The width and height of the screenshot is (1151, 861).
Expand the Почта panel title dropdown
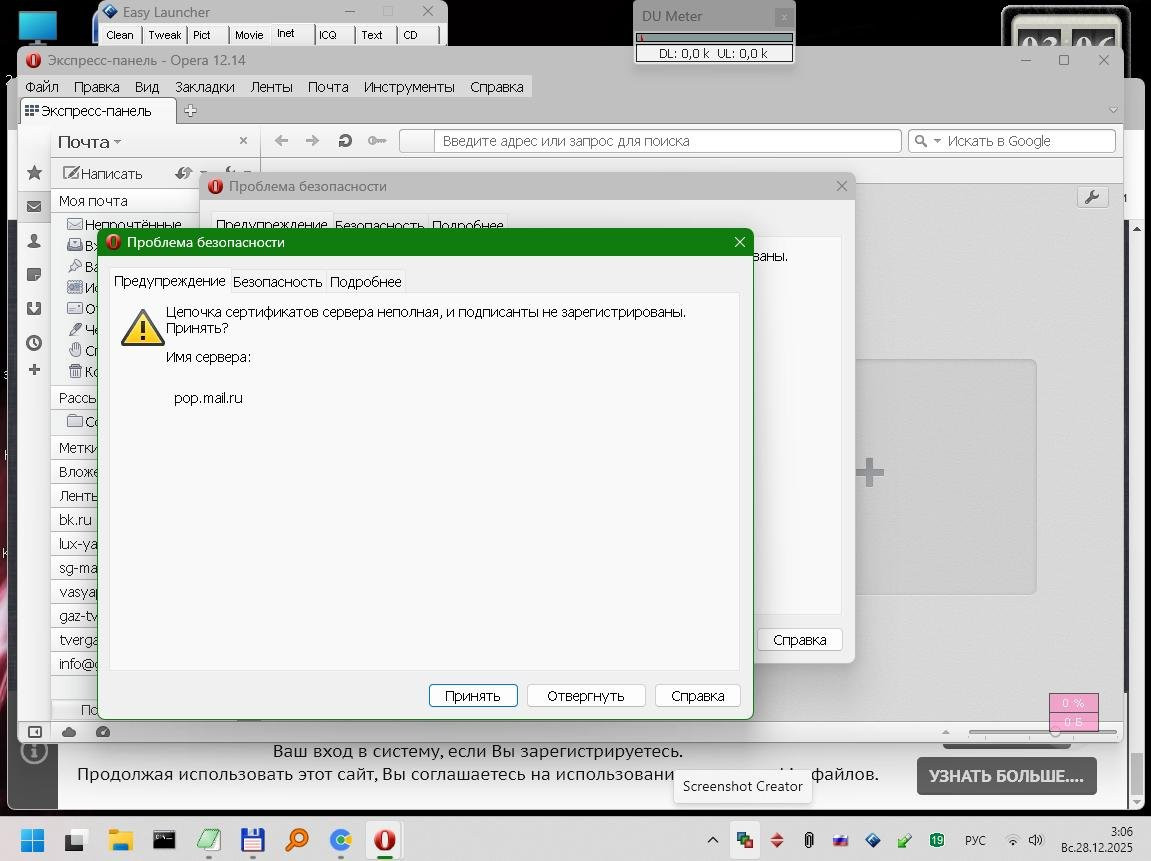(90, 142)
